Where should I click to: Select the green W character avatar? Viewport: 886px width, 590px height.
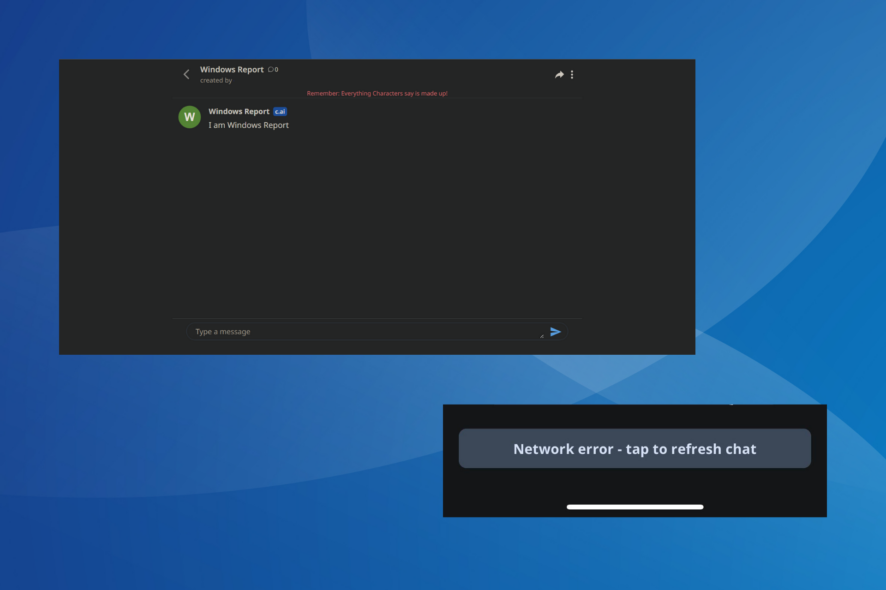point(189,117)
